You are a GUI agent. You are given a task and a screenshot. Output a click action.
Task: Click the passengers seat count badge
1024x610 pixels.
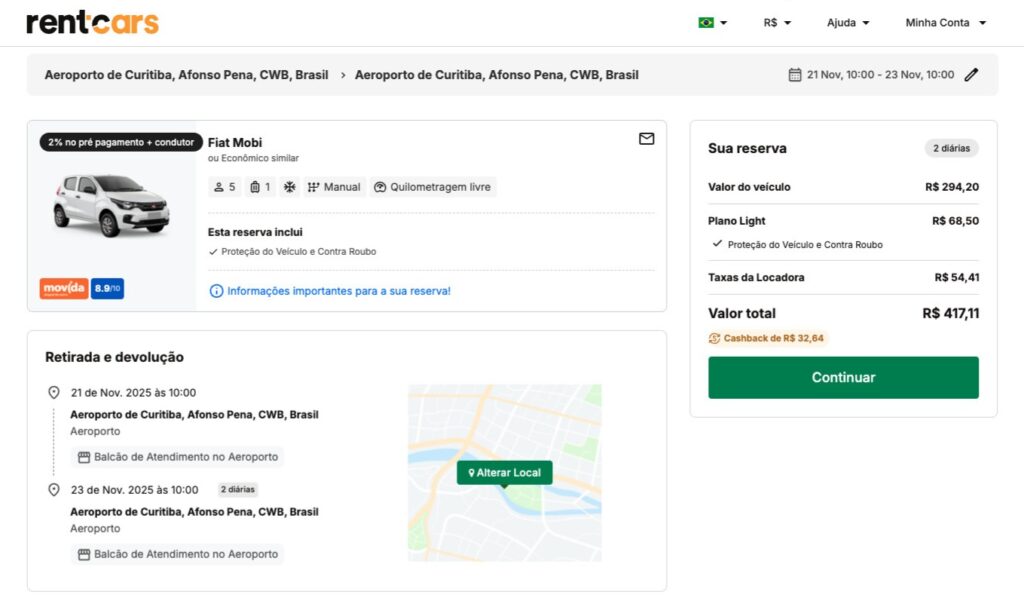225,187
